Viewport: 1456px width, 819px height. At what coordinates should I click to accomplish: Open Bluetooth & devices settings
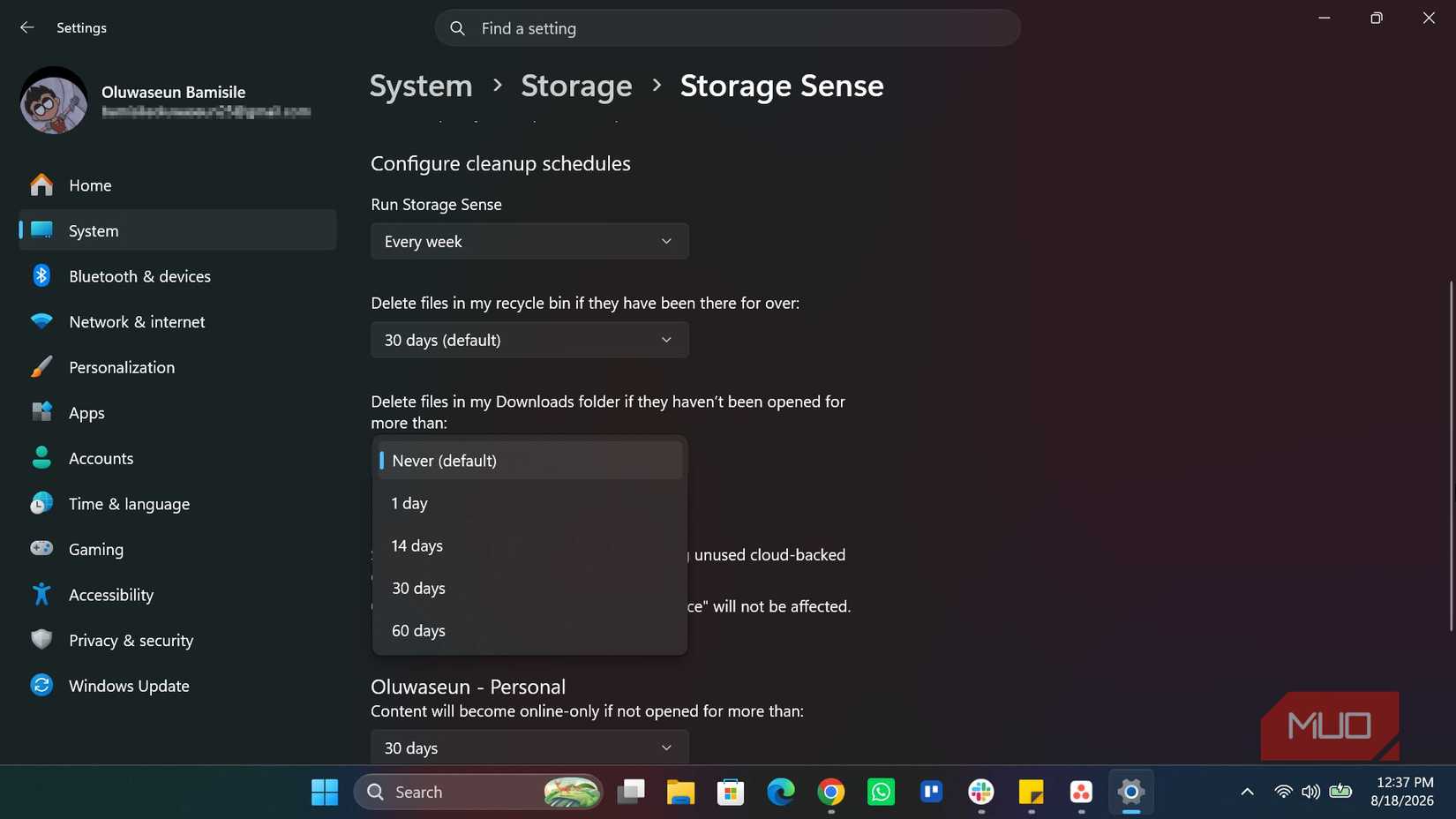click(177, 275)
